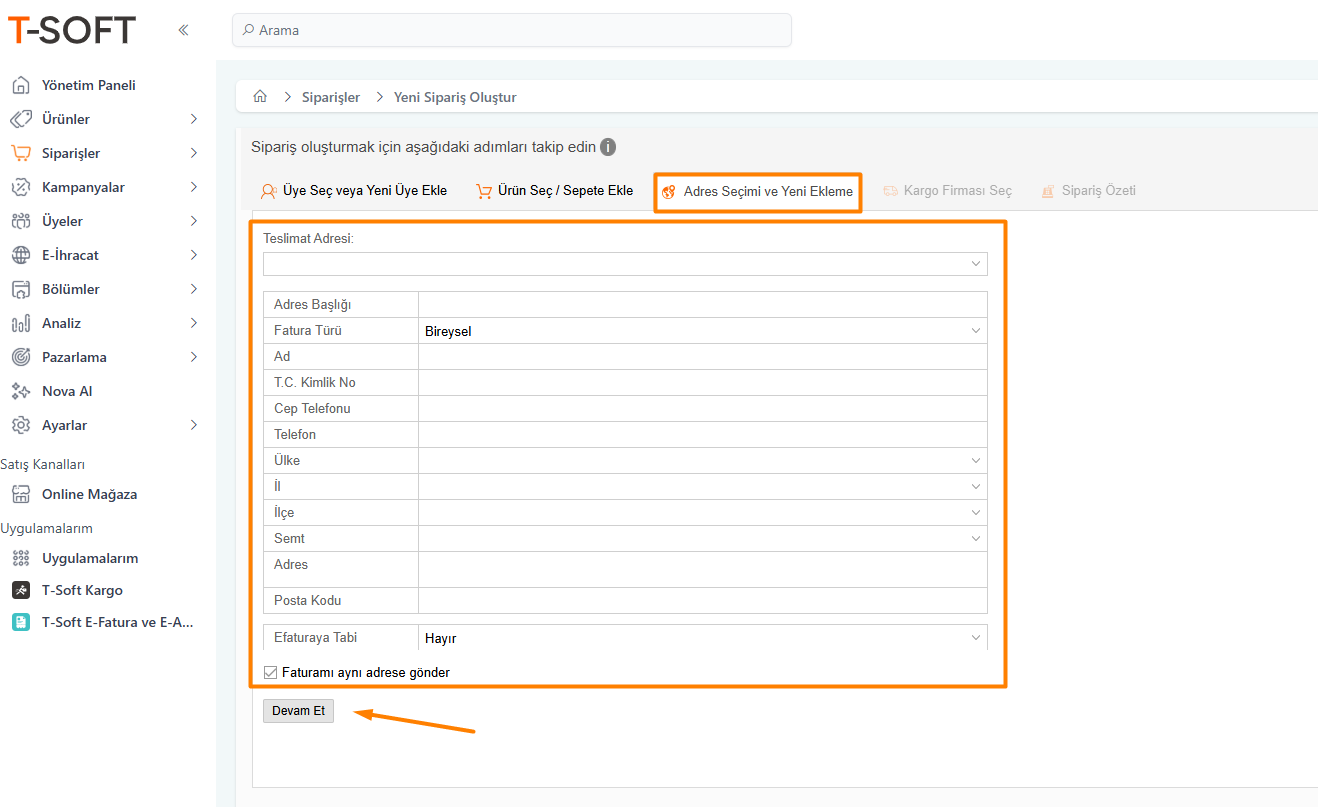
Task: Click the search magnifier icon
Action: click(x=248, y=30)
